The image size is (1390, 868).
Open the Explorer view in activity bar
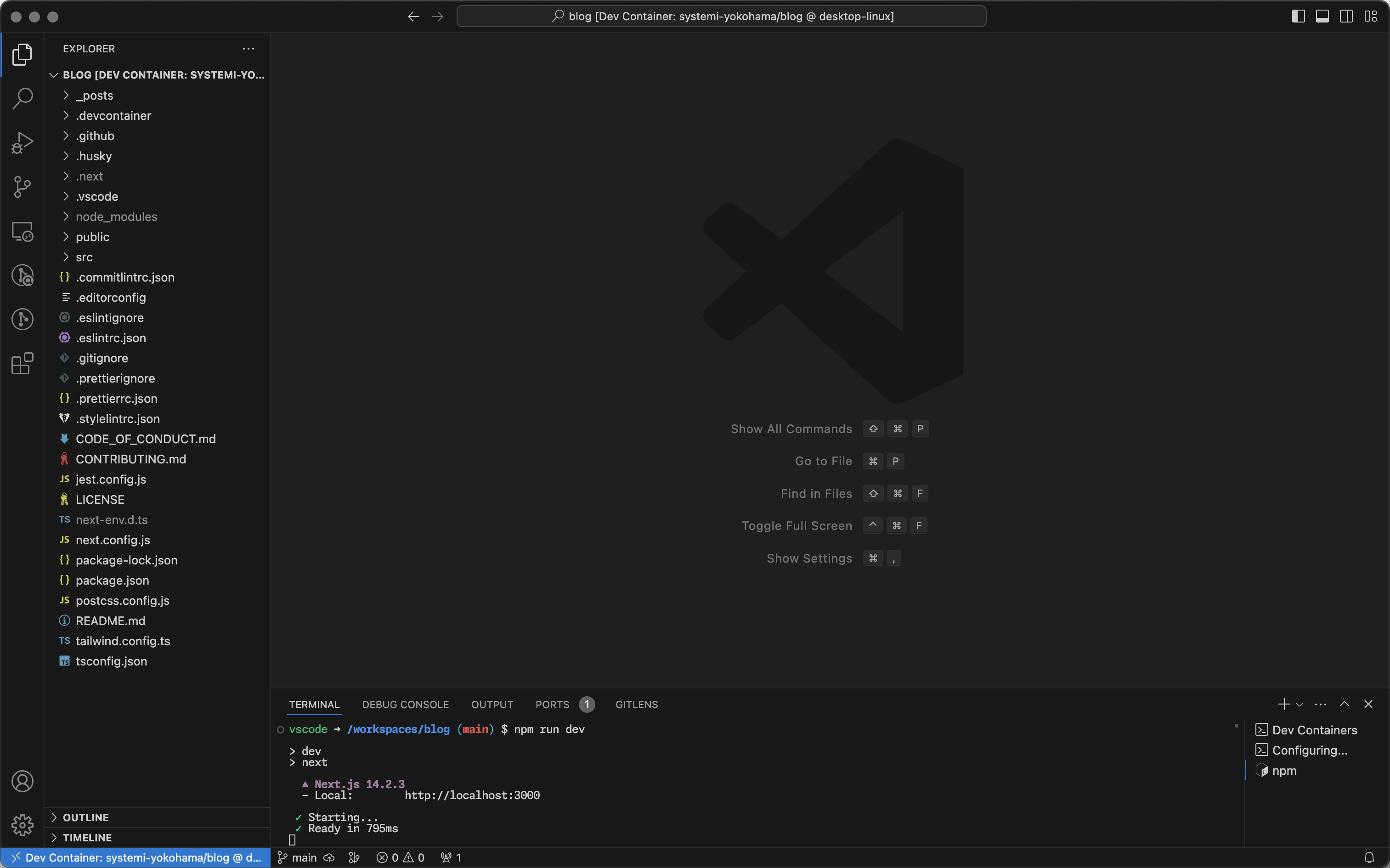pos(22,55)
